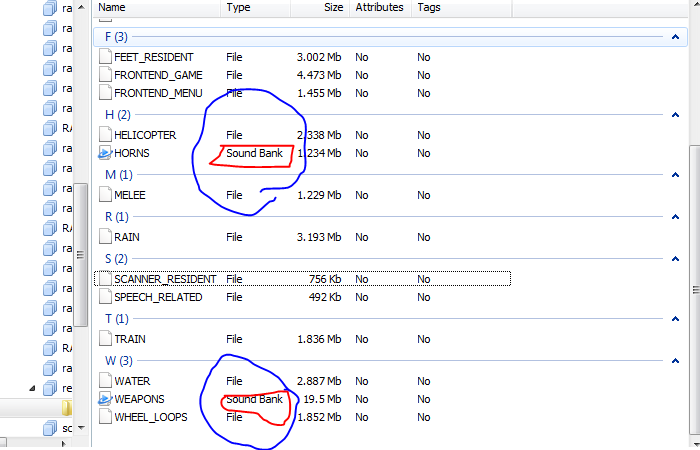
Task: Select the SCANNER_RESIDENT file name
Action: 165,279
